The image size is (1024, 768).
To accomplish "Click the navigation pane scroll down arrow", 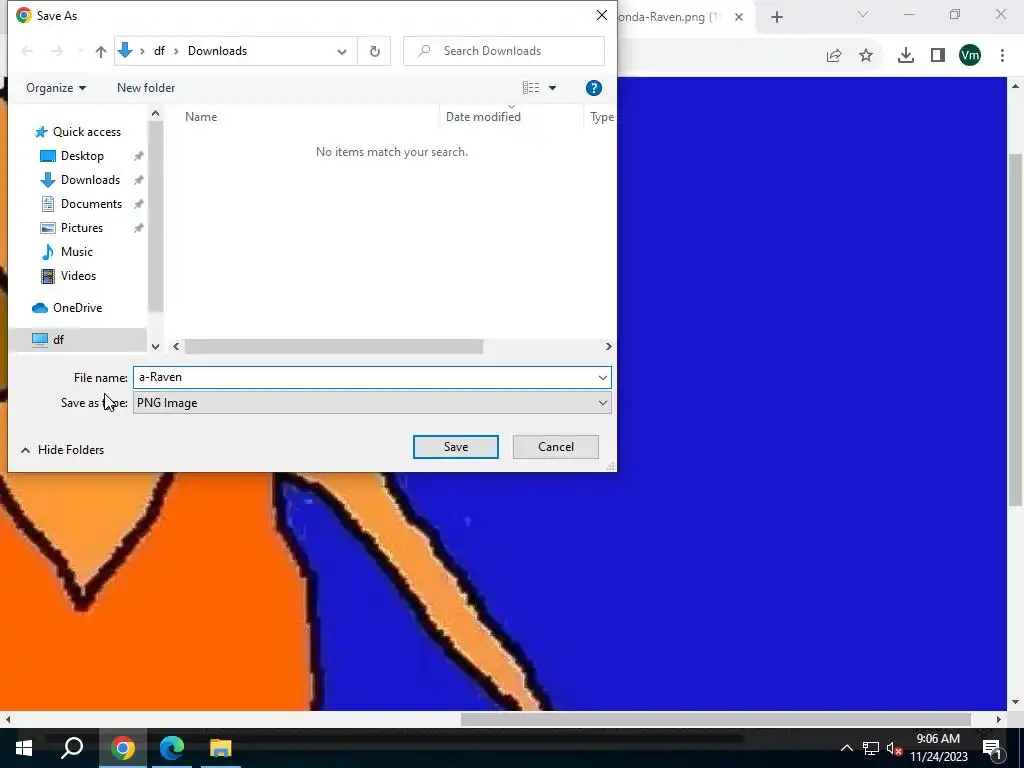I will tap(155, 347).
